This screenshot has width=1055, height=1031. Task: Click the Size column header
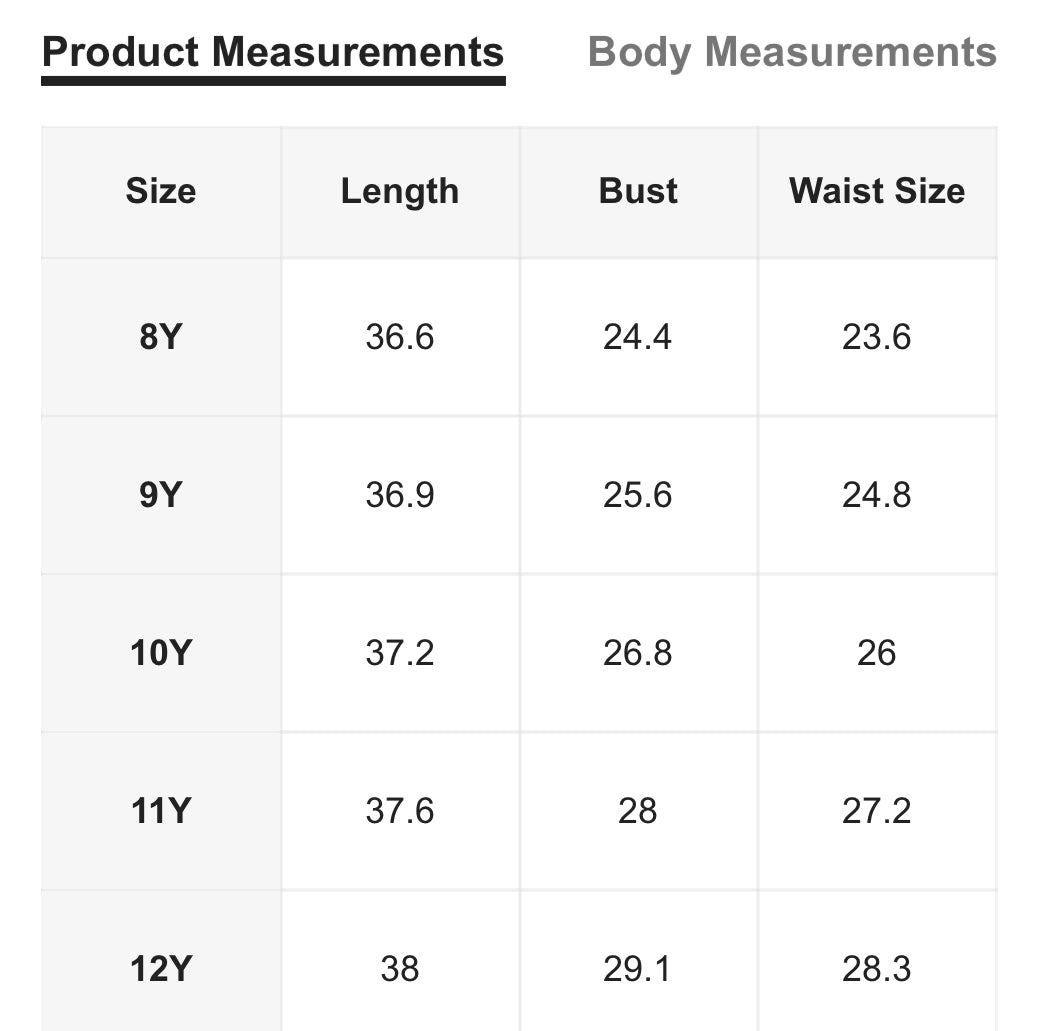pos(161,191)
